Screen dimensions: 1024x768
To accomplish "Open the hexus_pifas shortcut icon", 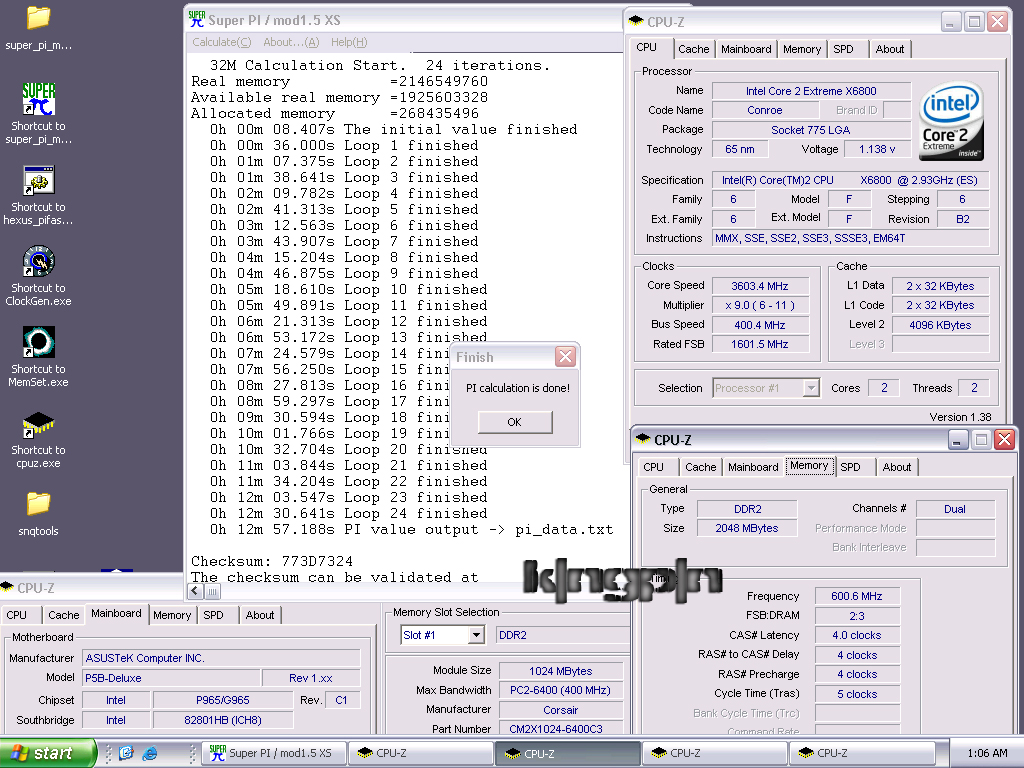I will click(x=39, y=180).
